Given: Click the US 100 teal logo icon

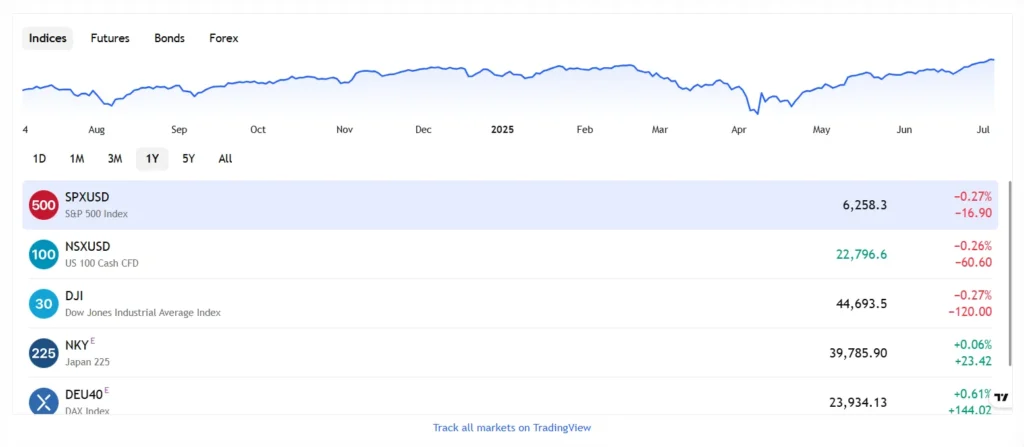Looking at the screenshot, I should coord(44,254).
